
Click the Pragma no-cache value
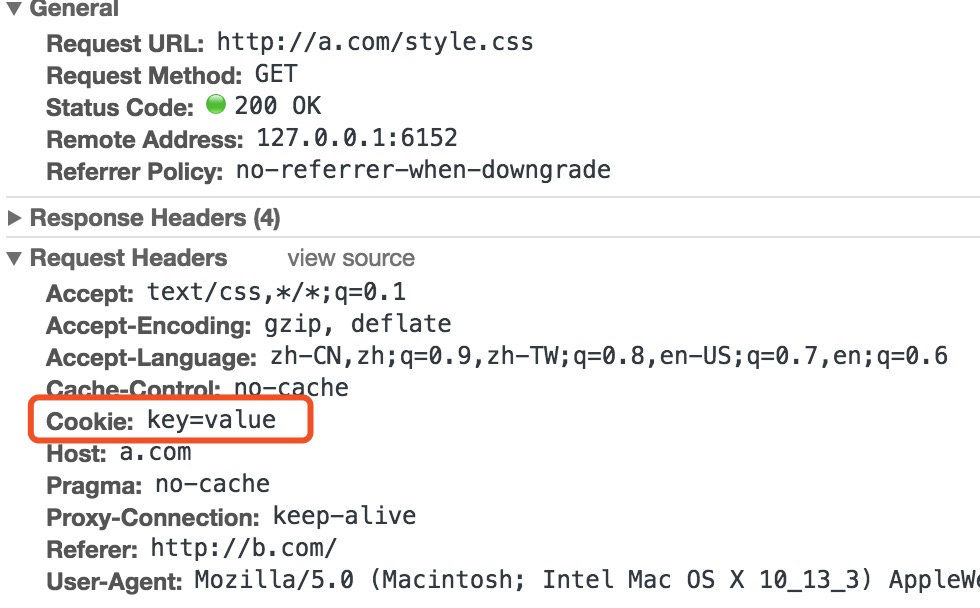pos(212,484)
